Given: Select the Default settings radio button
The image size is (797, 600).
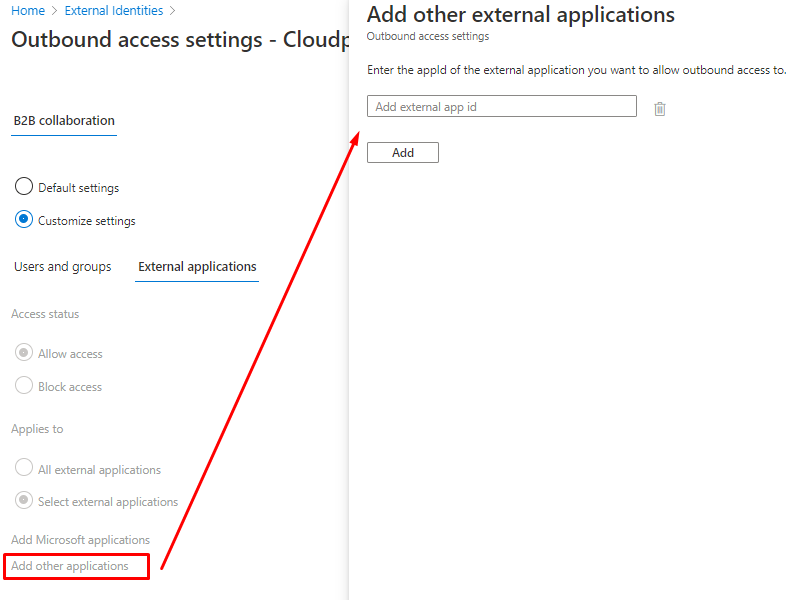Looking at the screenshot, I should tap(24, 187).
